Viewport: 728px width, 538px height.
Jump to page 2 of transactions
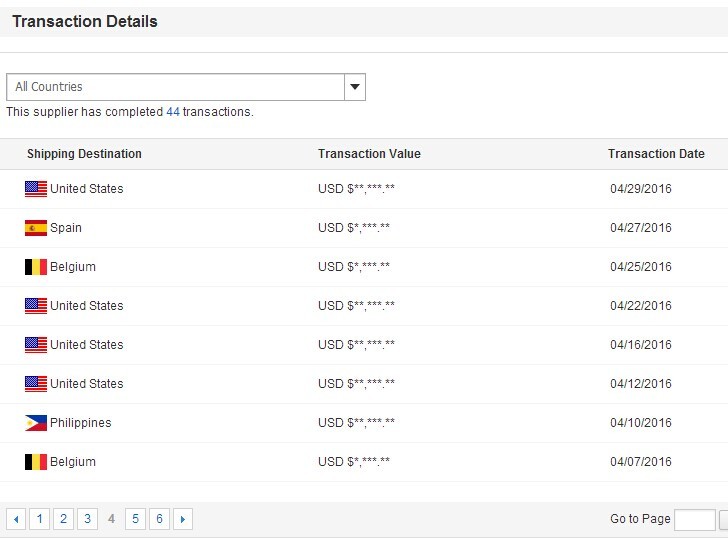(x=63, y=519)
